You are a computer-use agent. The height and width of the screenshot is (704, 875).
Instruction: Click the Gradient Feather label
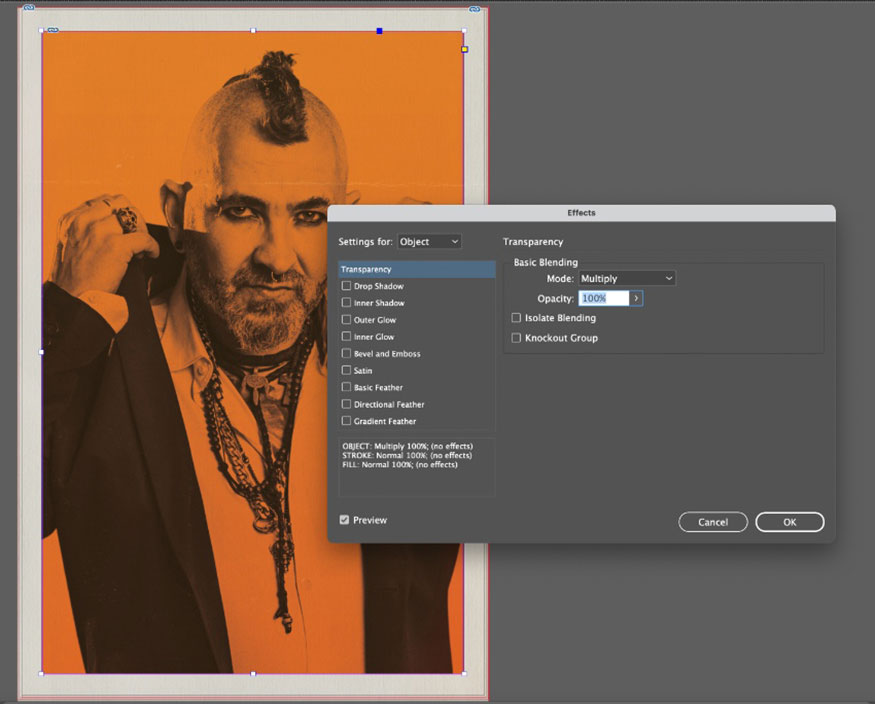tap(384, 421)
